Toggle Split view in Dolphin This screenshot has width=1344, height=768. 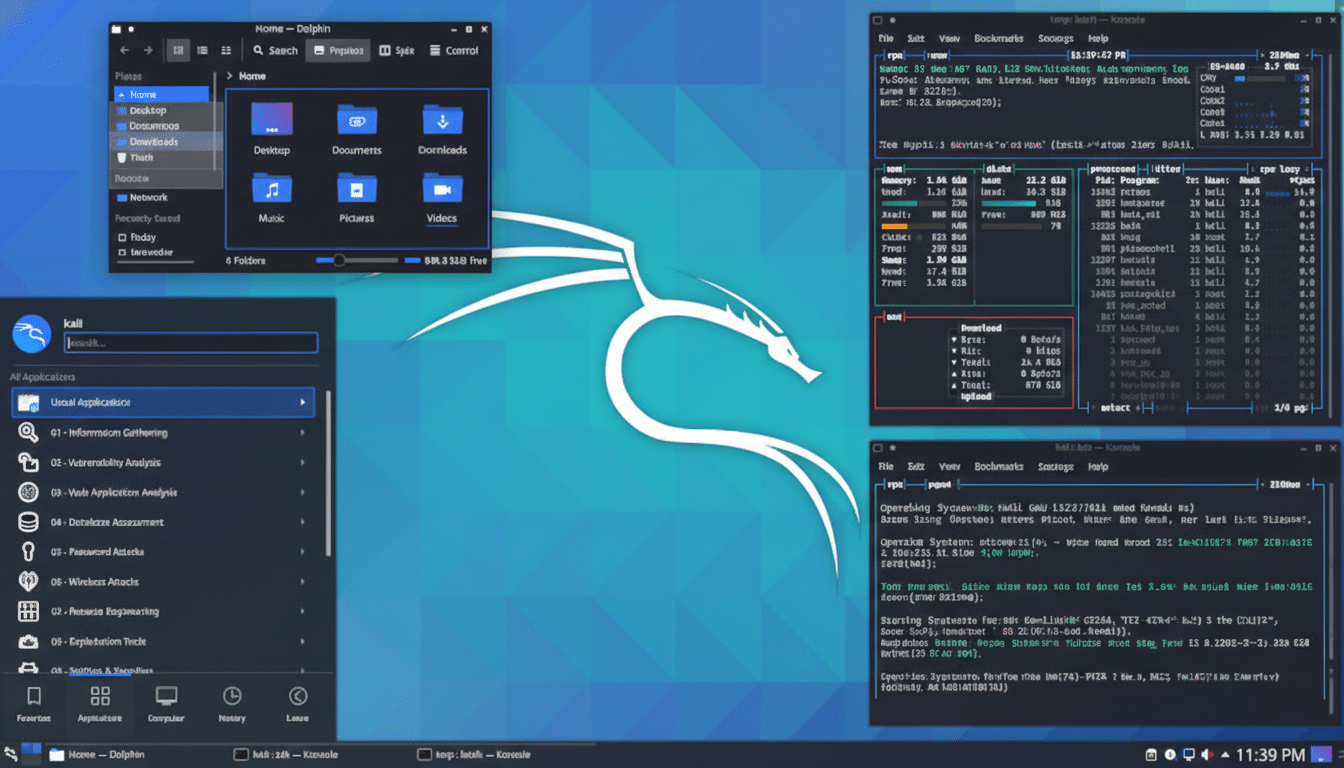point(397,50)
